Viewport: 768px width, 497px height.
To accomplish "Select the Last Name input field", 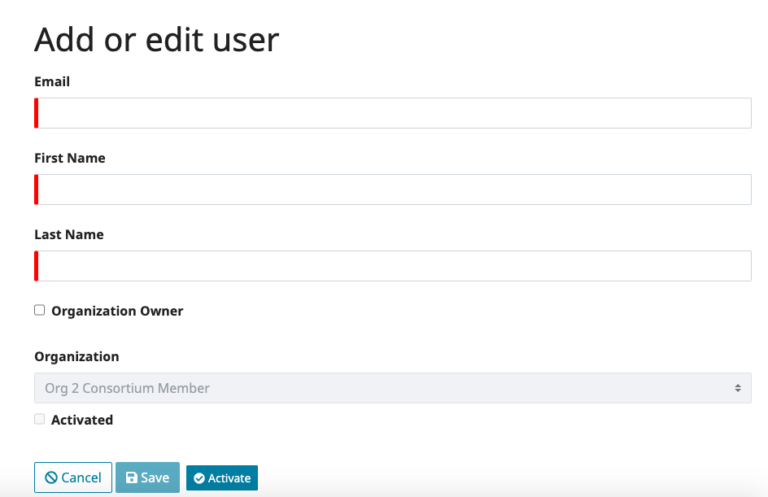I will coord(393,266).
